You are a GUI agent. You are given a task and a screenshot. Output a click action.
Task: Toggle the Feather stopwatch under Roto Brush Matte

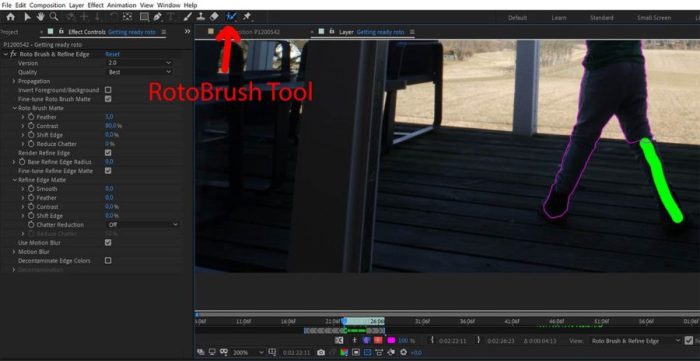pos(31,116)
